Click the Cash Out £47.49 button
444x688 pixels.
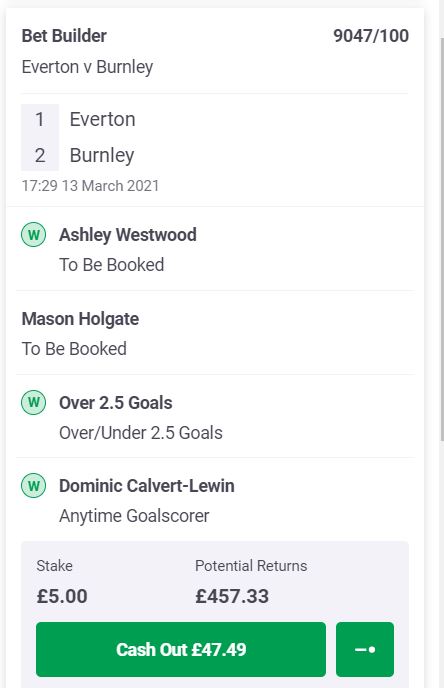point(181,649)
